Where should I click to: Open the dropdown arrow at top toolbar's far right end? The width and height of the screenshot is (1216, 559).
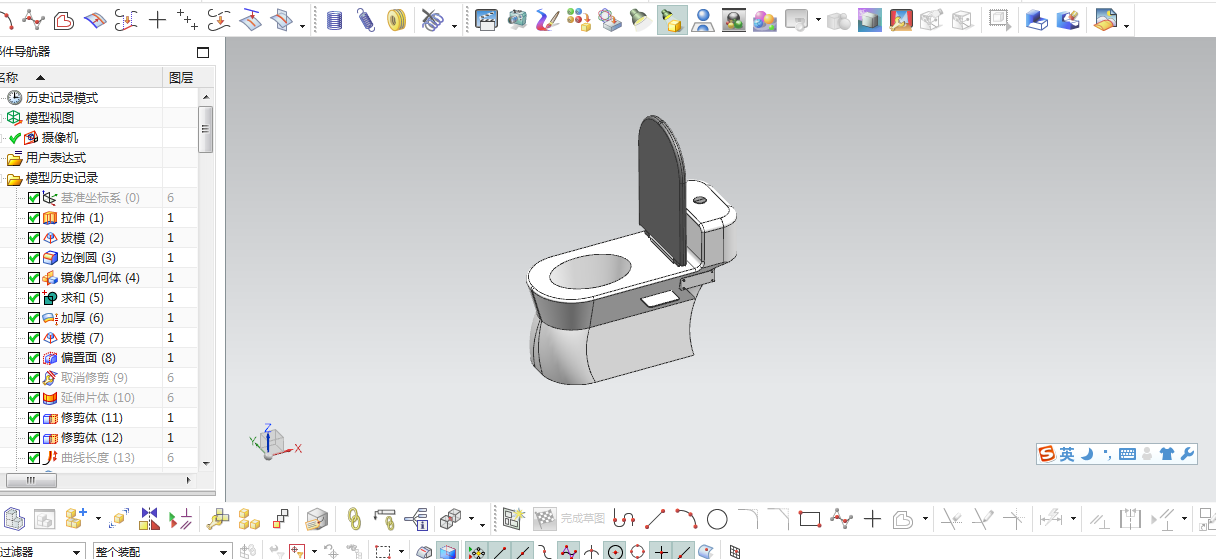coord(1127,26)
